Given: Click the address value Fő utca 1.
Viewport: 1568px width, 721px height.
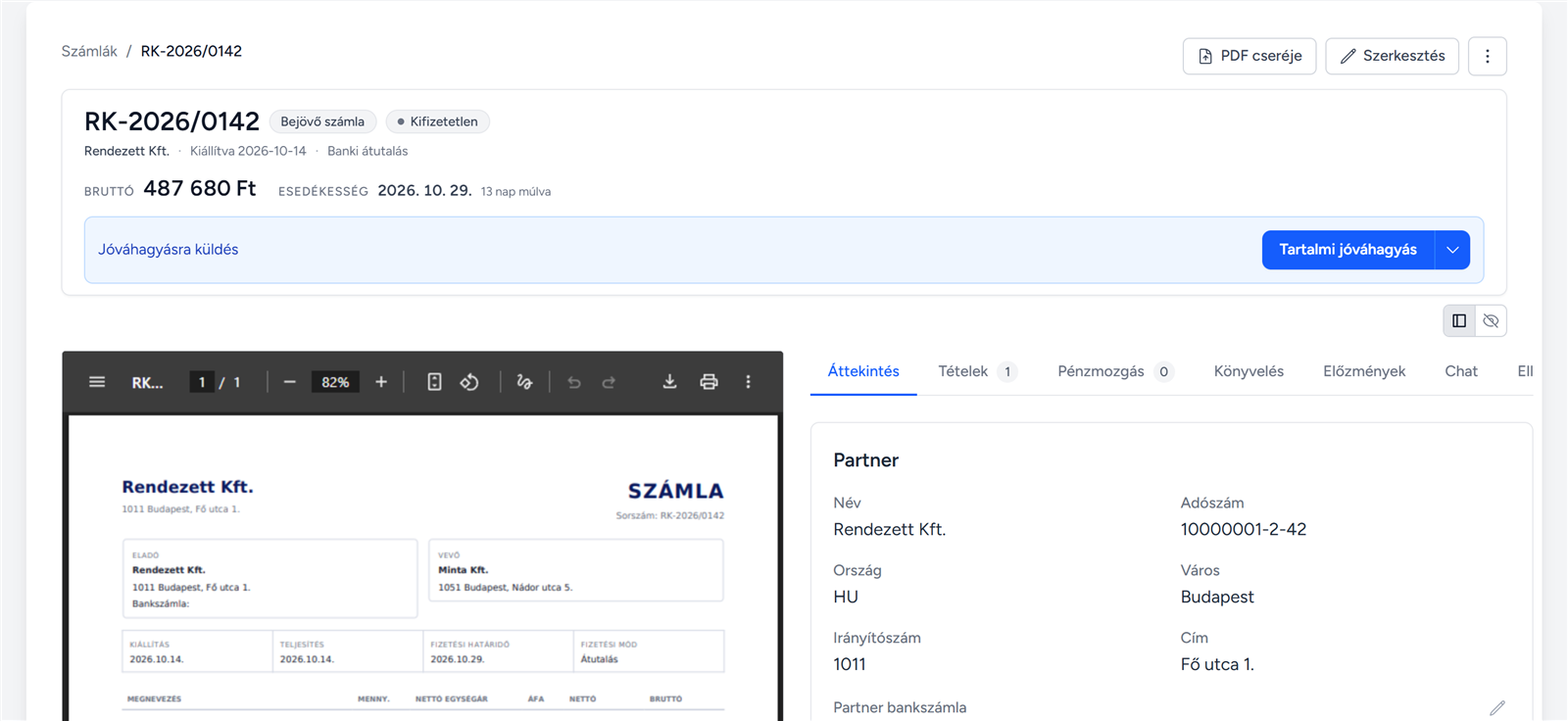Looking at the screenshot, I should 1217,664.
